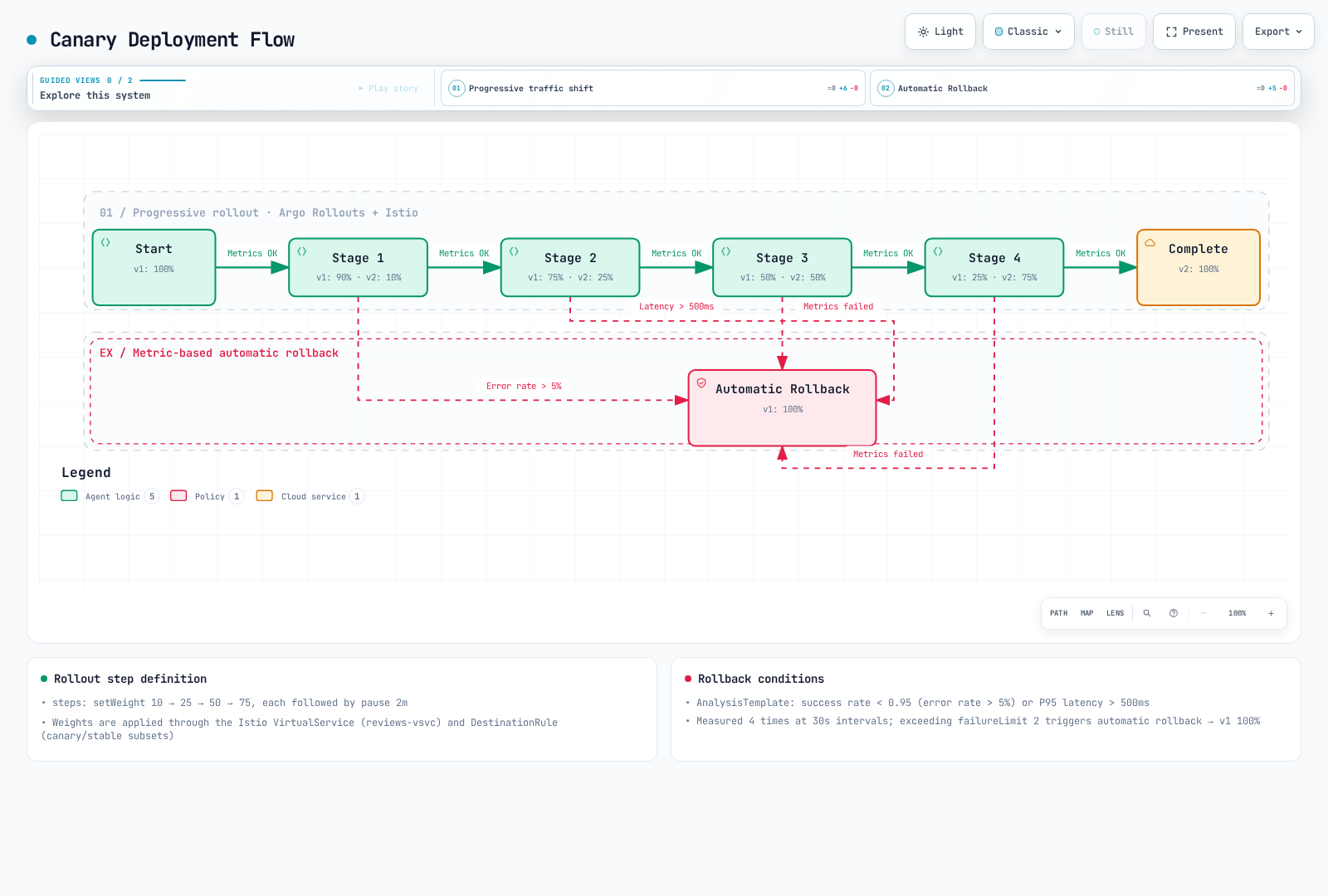The image size is (1328, 896).
Task: Click the 'Error rate > 5%' edge label
Action: pos(524,386)
